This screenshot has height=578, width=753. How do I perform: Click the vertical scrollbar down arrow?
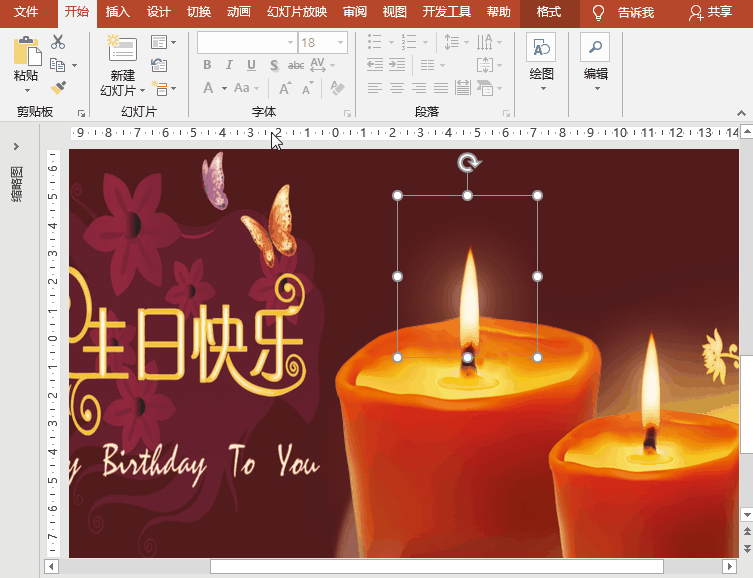(747, 515)
